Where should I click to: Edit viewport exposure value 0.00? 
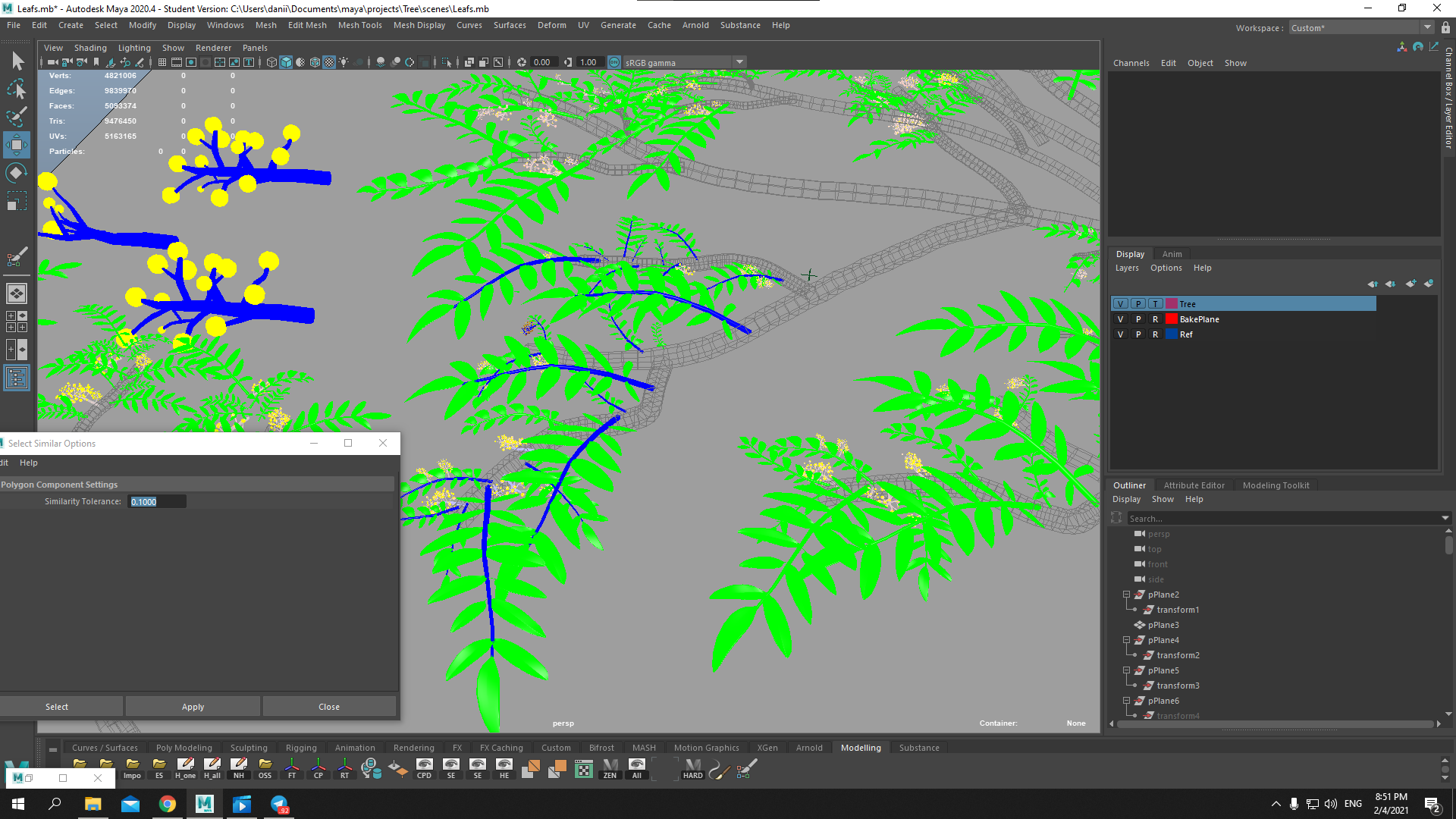pos(544,62)
